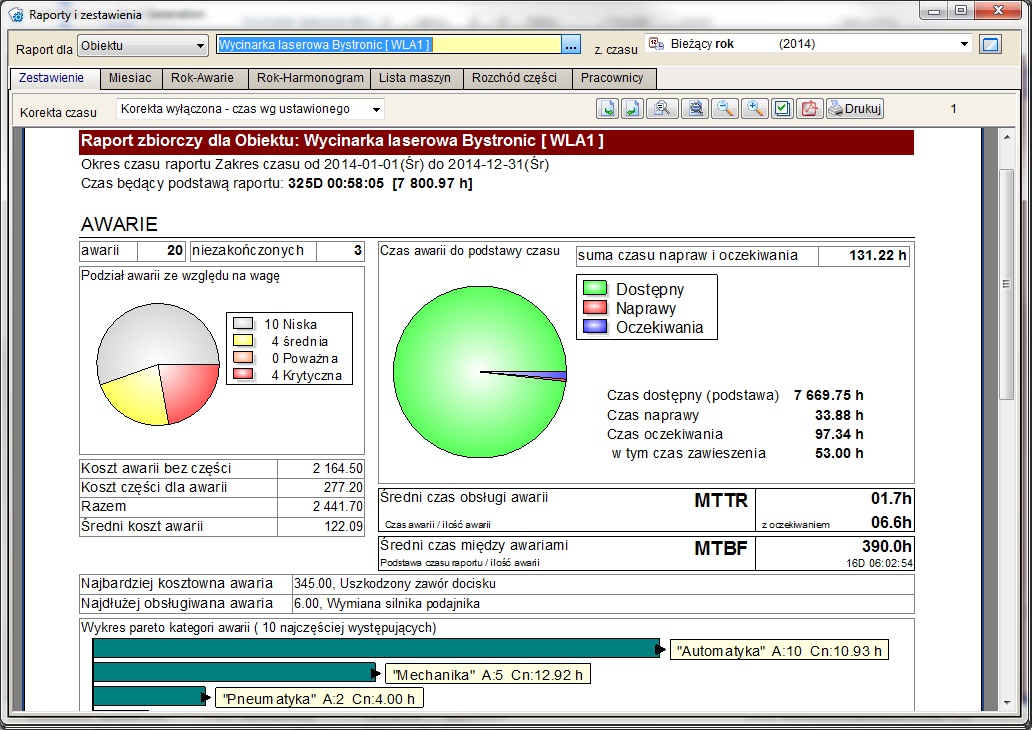
Task: Open the Korekta czasu dropdown
Action: pyautogui.click(x=250, y=109)
